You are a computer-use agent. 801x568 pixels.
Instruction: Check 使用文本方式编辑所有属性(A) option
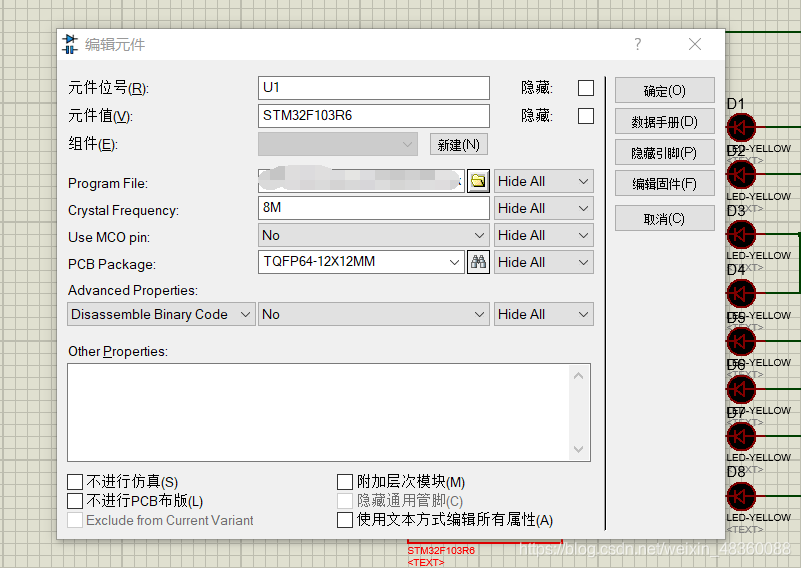pos(345,520)
